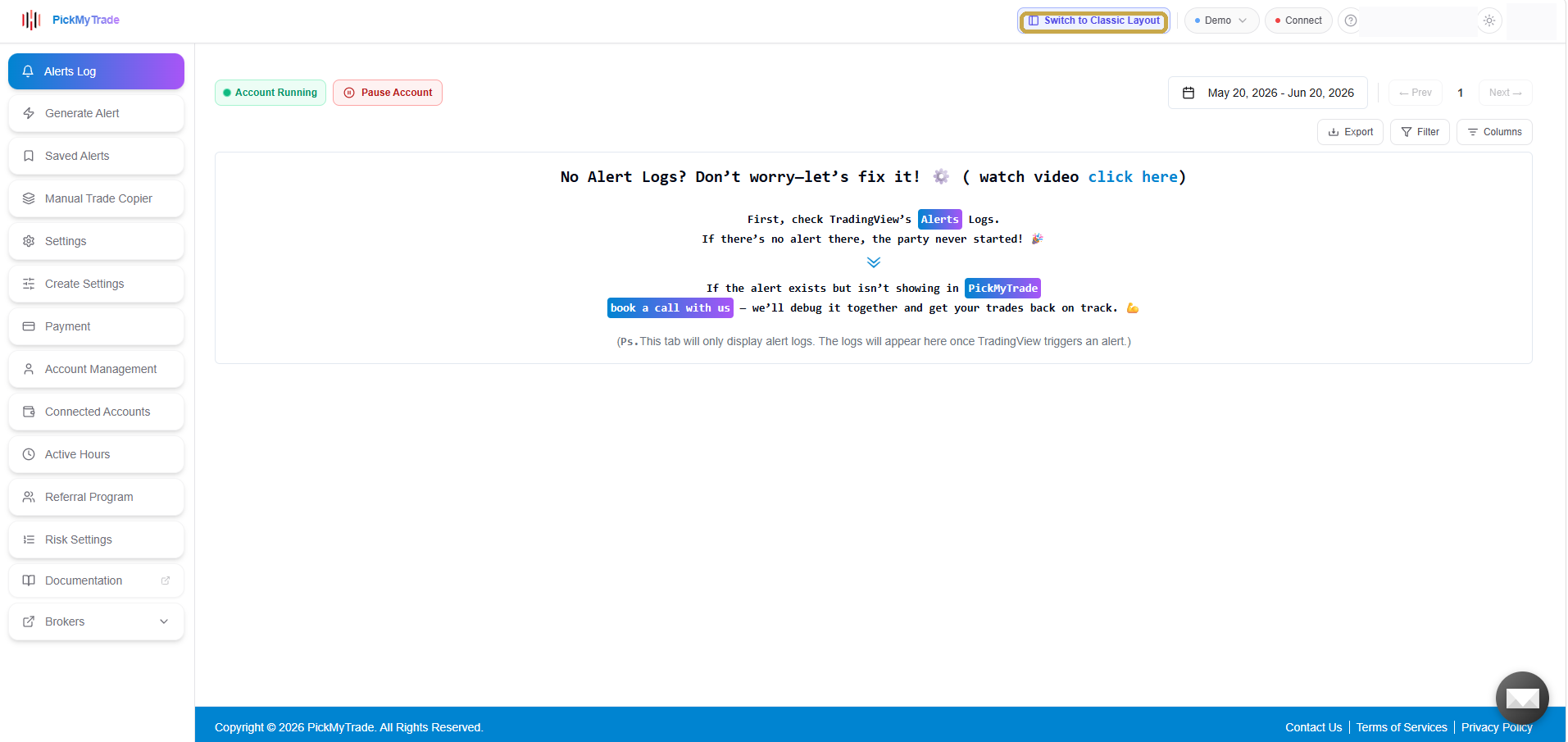Click the Connect button
The height and width of the screenshot is (742, 1568).
(x=1298, y=20)
